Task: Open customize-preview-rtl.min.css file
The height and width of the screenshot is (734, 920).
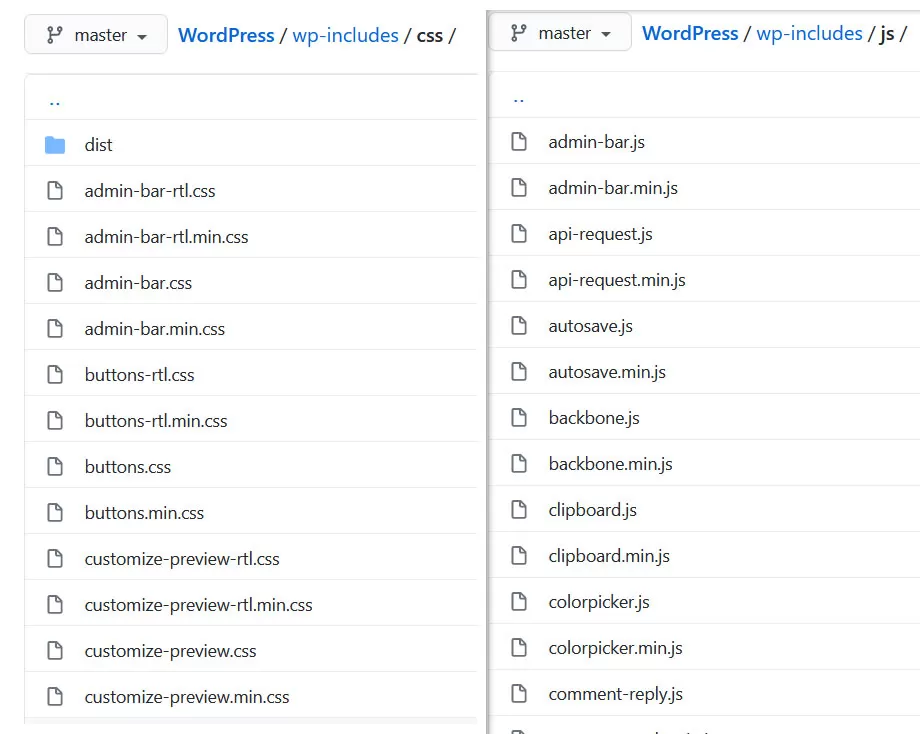Action: (198, 605)
